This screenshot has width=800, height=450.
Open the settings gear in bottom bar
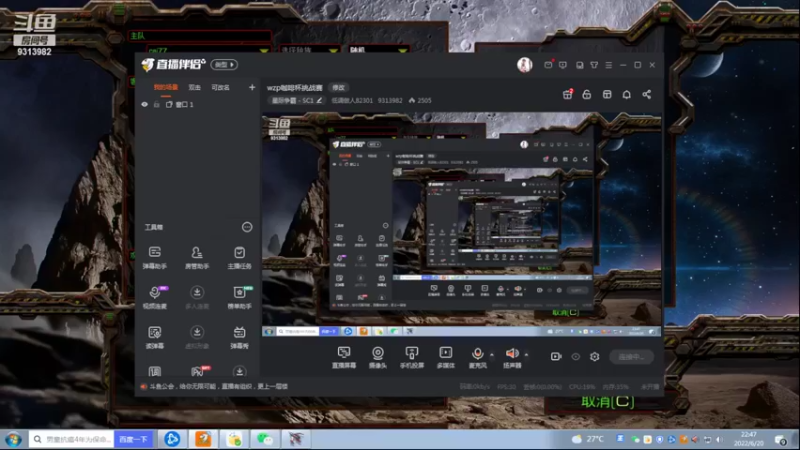point(594,357)
